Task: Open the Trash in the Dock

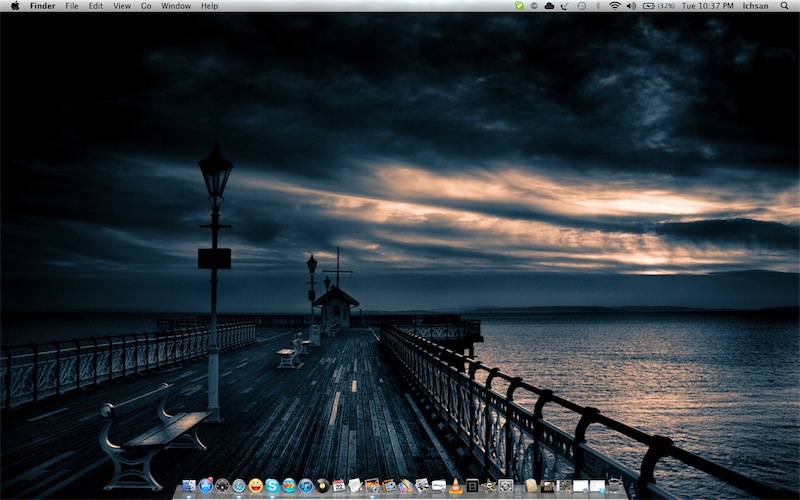Action: pos(614,486)
